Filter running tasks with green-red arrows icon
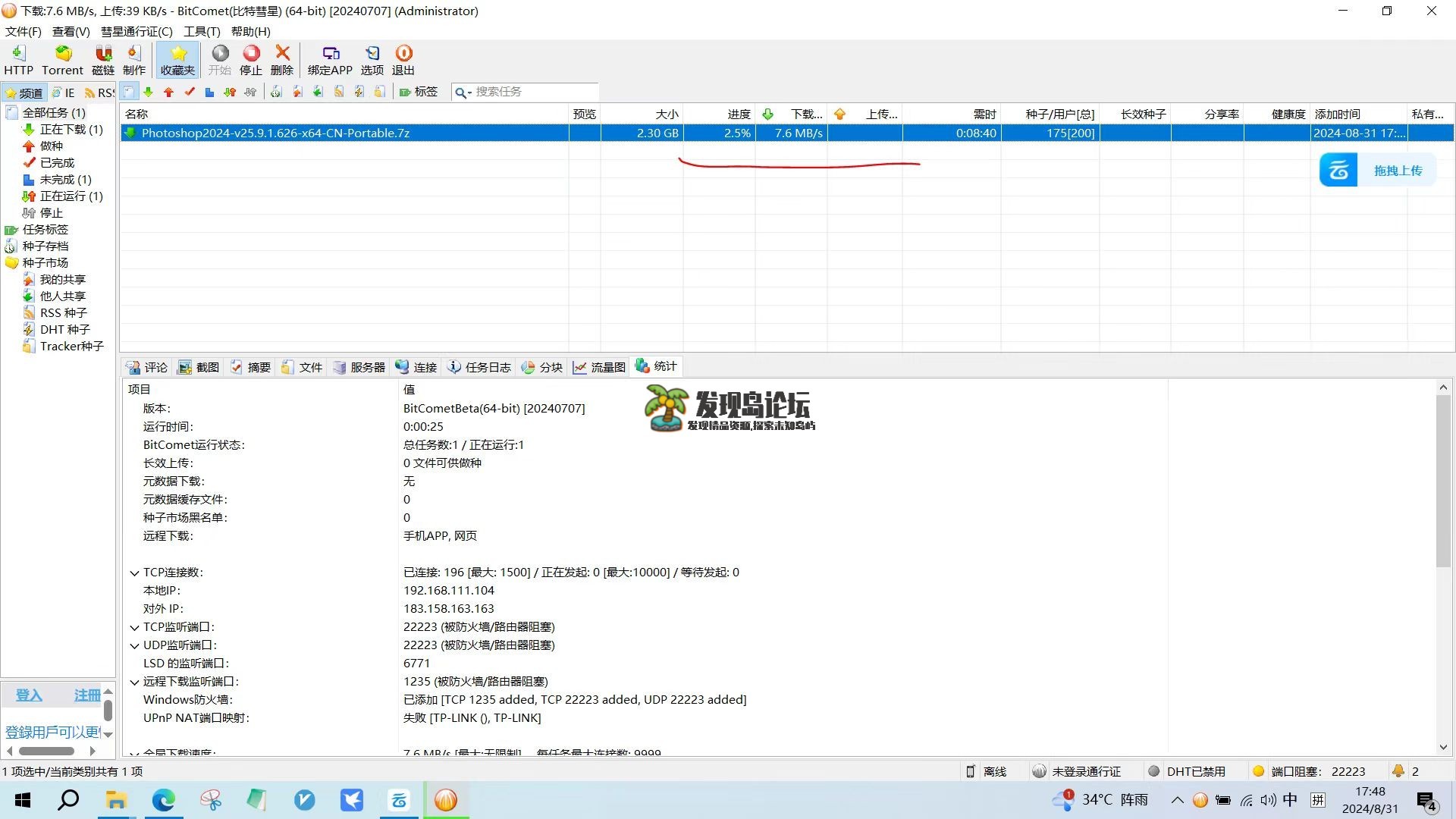 point(230,92)
